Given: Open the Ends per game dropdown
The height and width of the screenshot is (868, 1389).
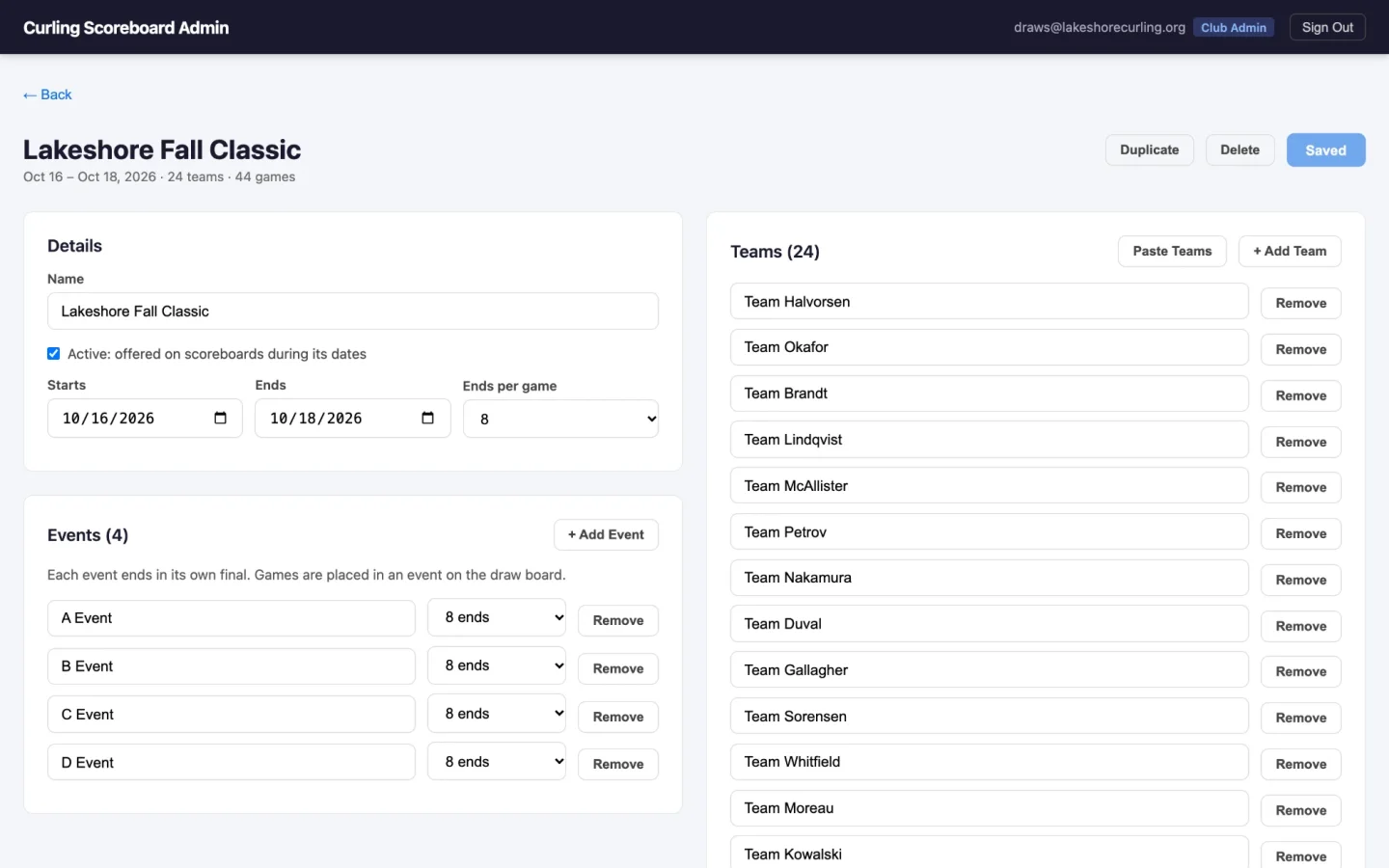Looking at the screenshot, I should [x=560, y=419].
